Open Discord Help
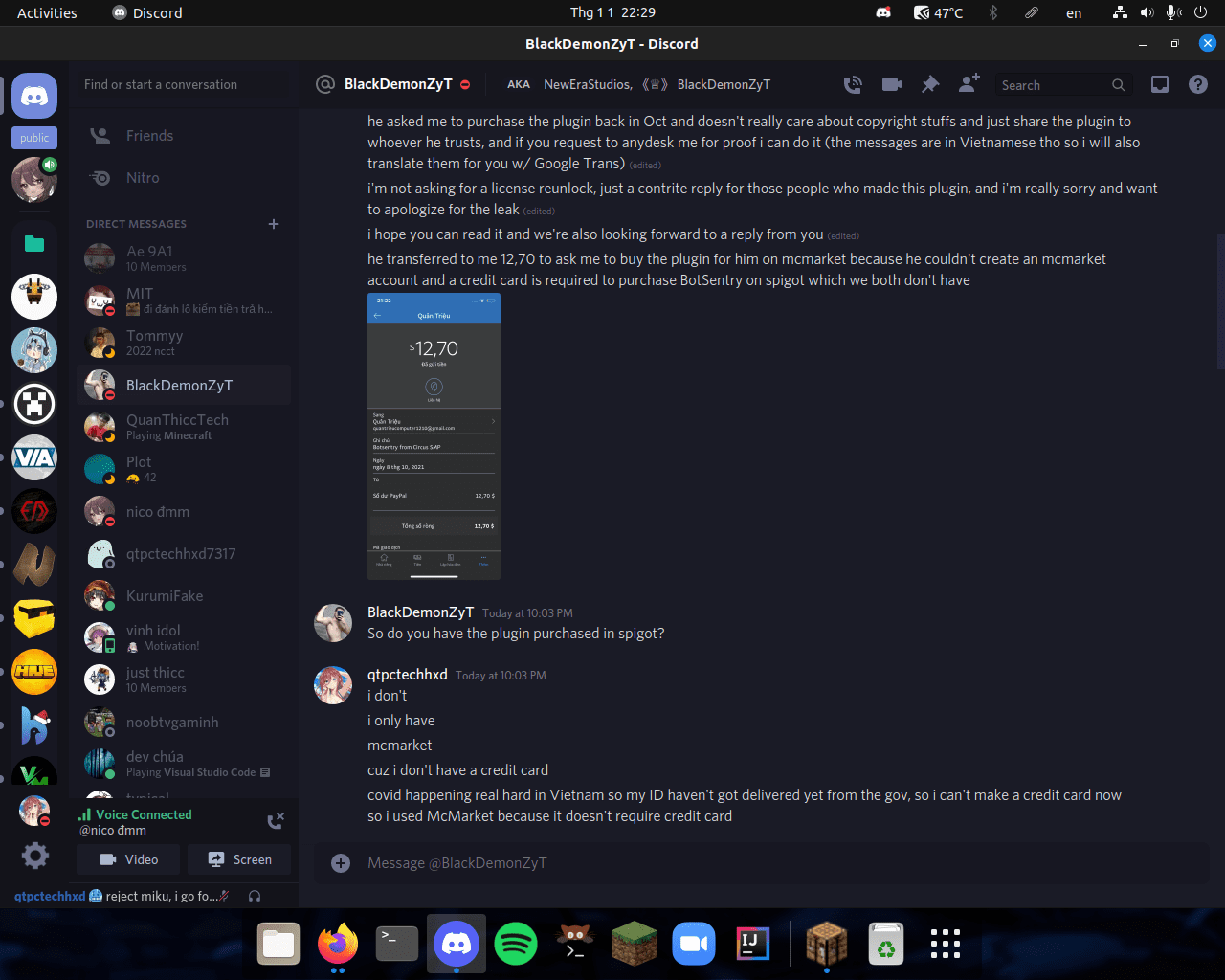This screenshot has width=1225, height=980. (1198, 84)
